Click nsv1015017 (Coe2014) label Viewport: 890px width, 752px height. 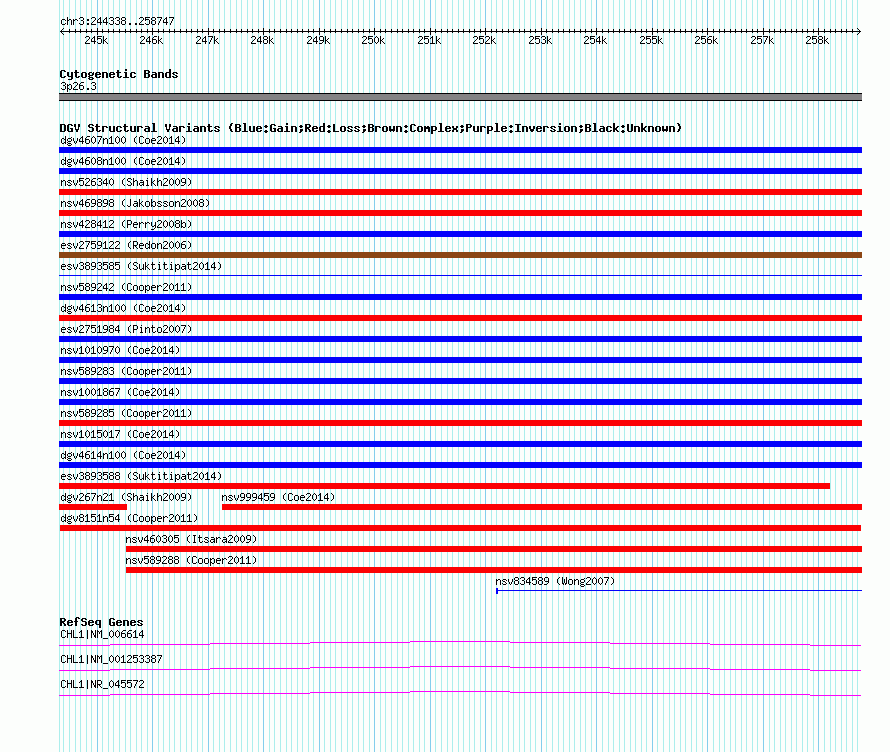[x=120, y=434]
